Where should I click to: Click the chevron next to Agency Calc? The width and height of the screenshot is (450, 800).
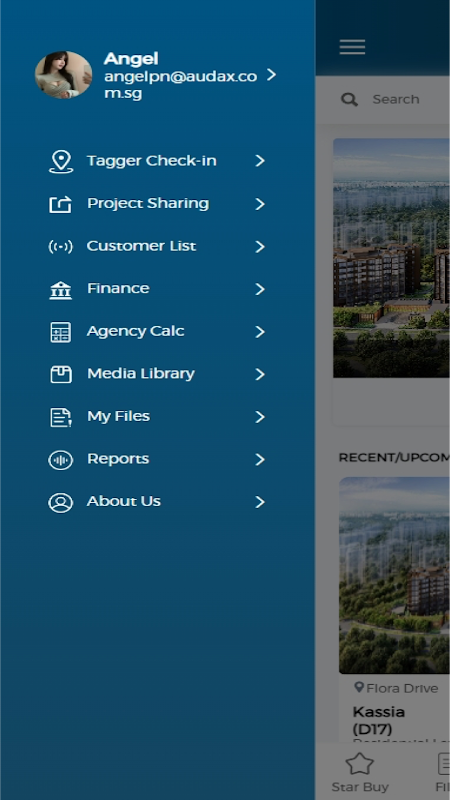[x=260, y=332]
